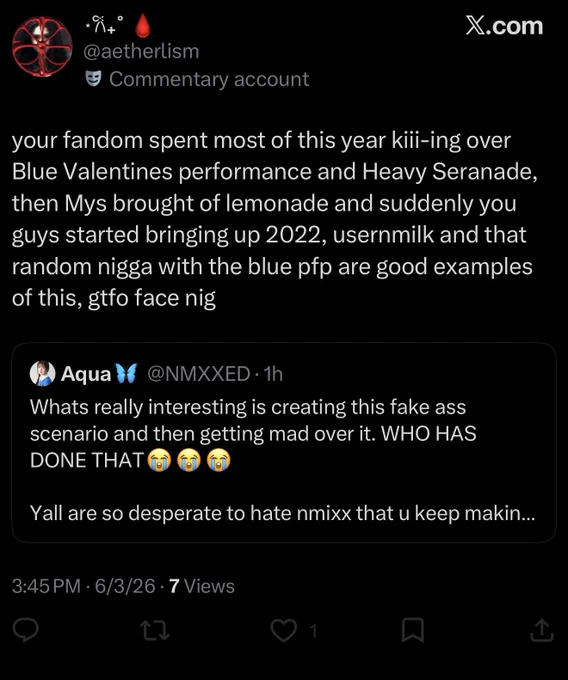The height and width of the screenshot is (680, 568).
Task: Open the red circular profile picture
Action: click(42, 46)
